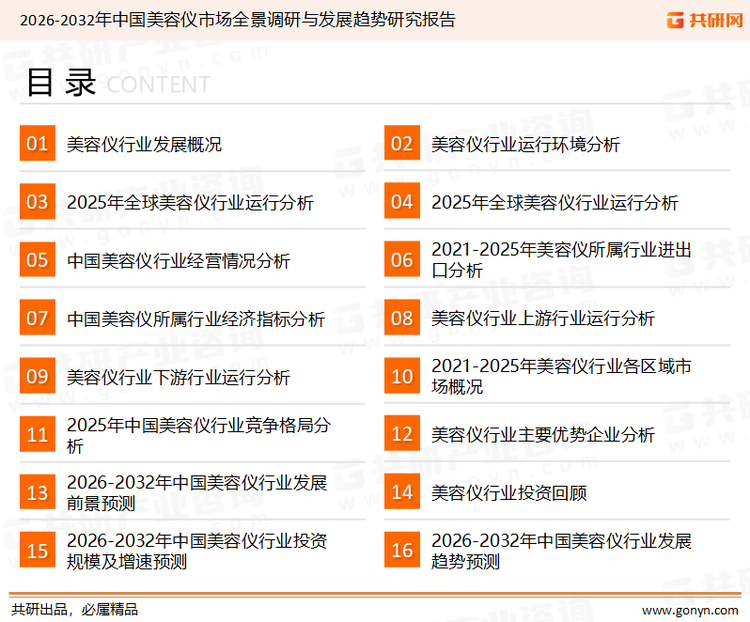Select the orange 15 number badge
750x622 pixels.
click(x=37, y=551)
